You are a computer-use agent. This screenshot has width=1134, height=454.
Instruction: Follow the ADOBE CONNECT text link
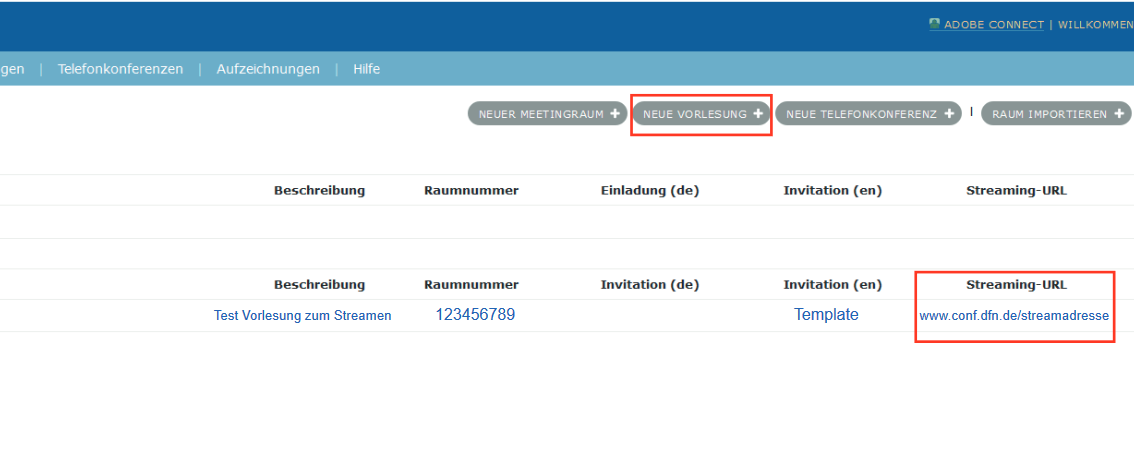pos(993,25)
